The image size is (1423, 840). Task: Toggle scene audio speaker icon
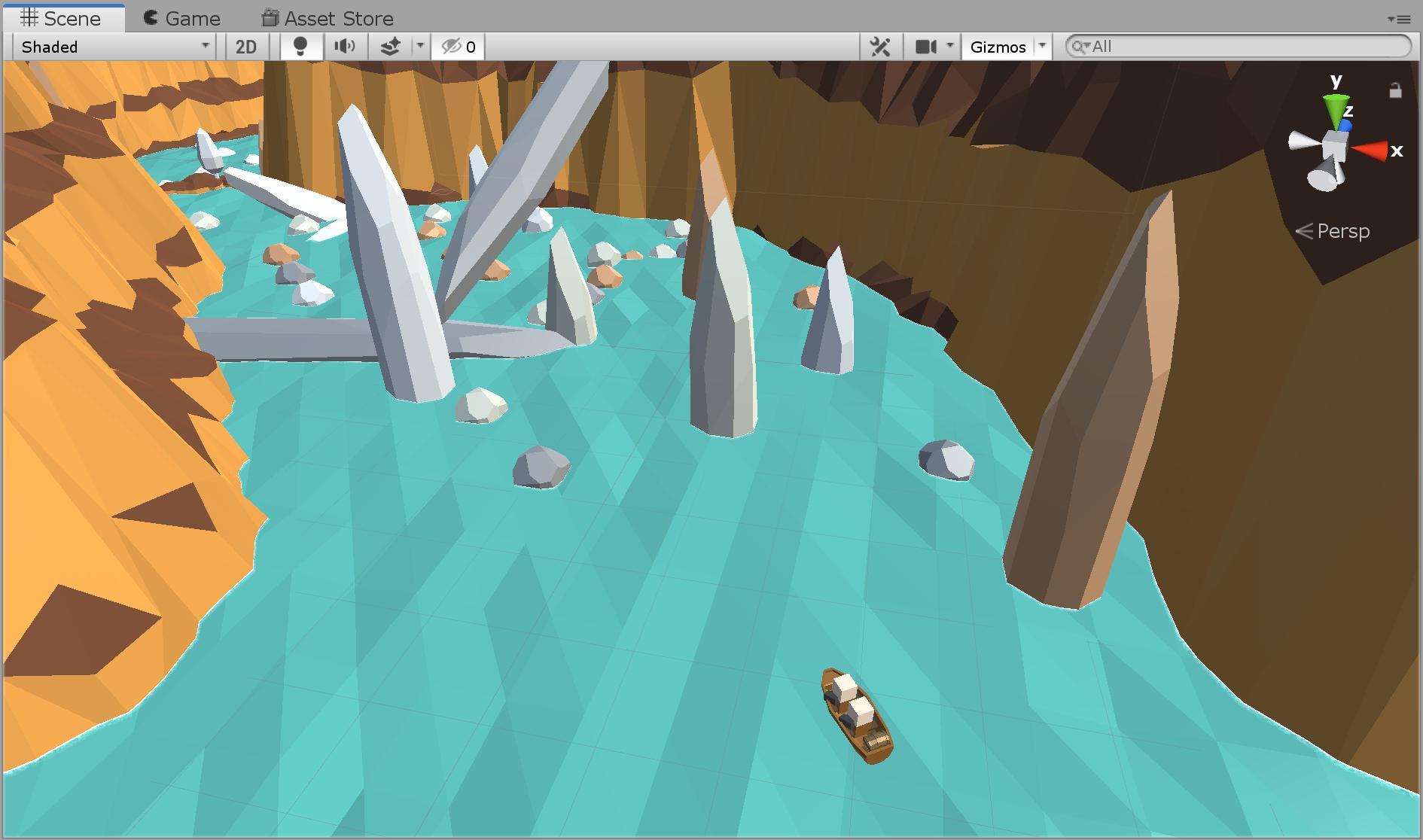(x=345, y=47)
